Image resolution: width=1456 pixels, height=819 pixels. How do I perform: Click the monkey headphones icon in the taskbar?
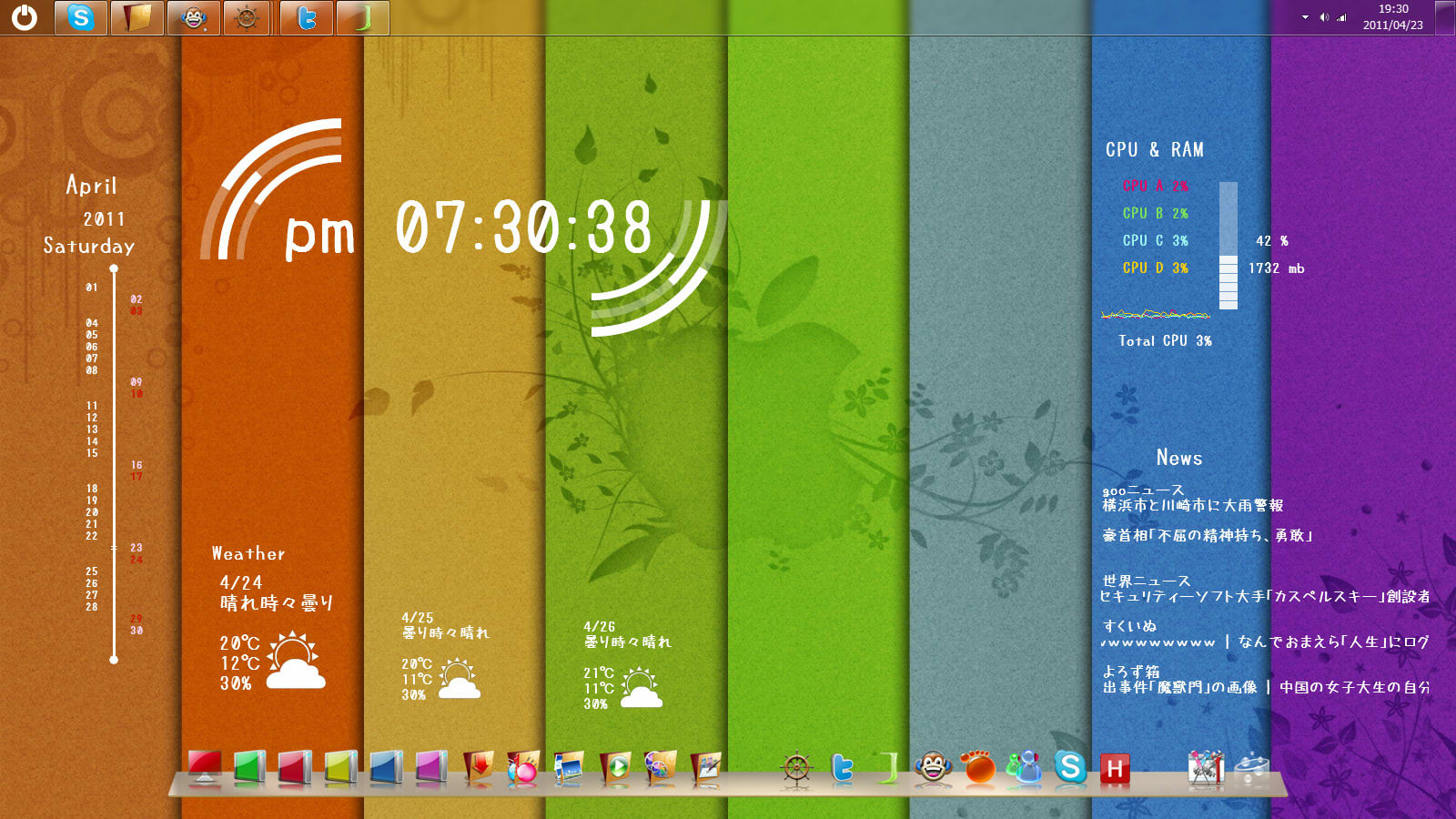pyautogui.click(x=193, y=17)
